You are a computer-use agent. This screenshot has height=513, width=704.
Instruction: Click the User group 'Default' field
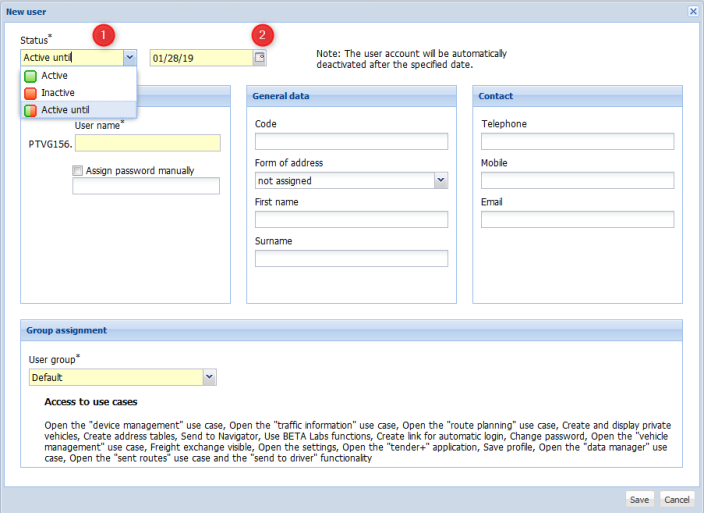click(116, 377)
